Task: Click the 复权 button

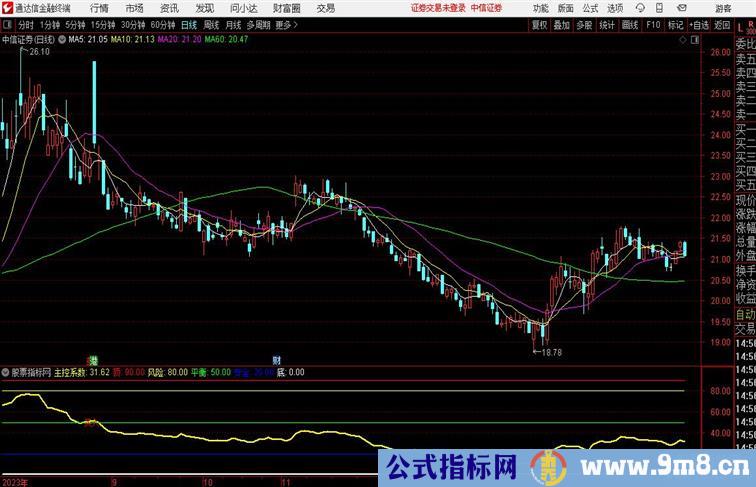Action: 540,24
